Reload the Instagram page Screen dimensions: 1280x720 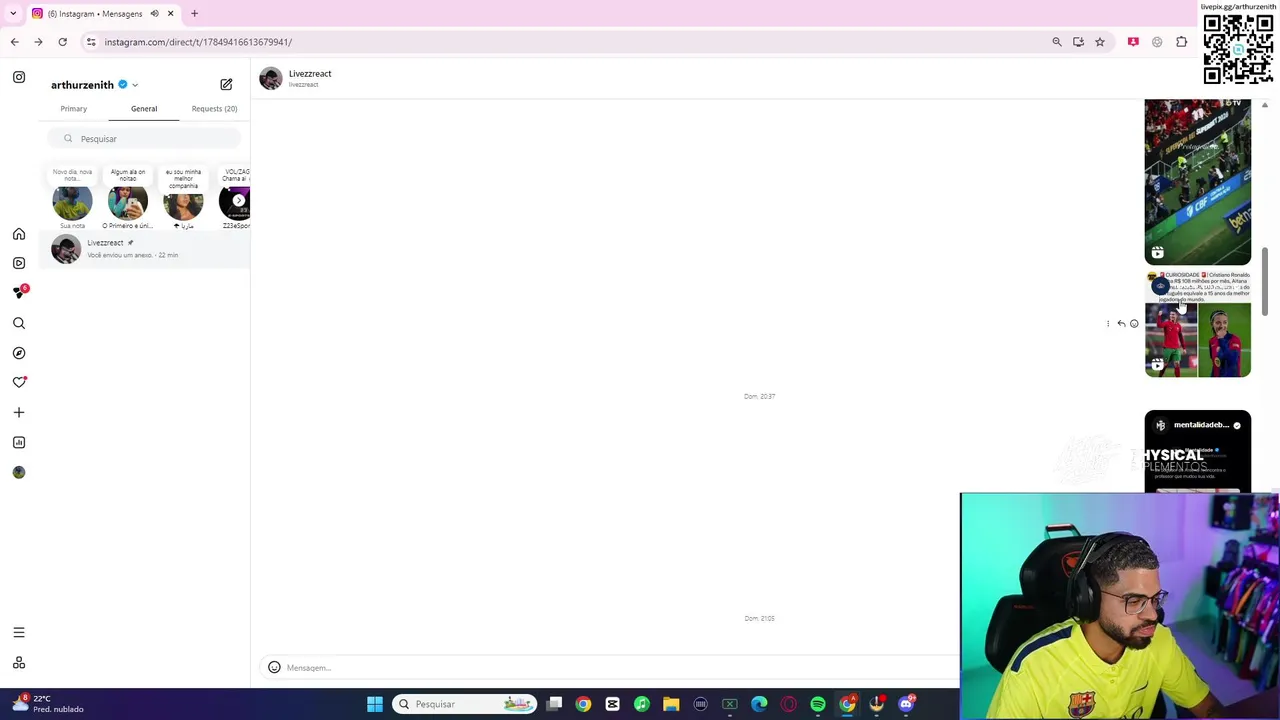coord(62,42)
